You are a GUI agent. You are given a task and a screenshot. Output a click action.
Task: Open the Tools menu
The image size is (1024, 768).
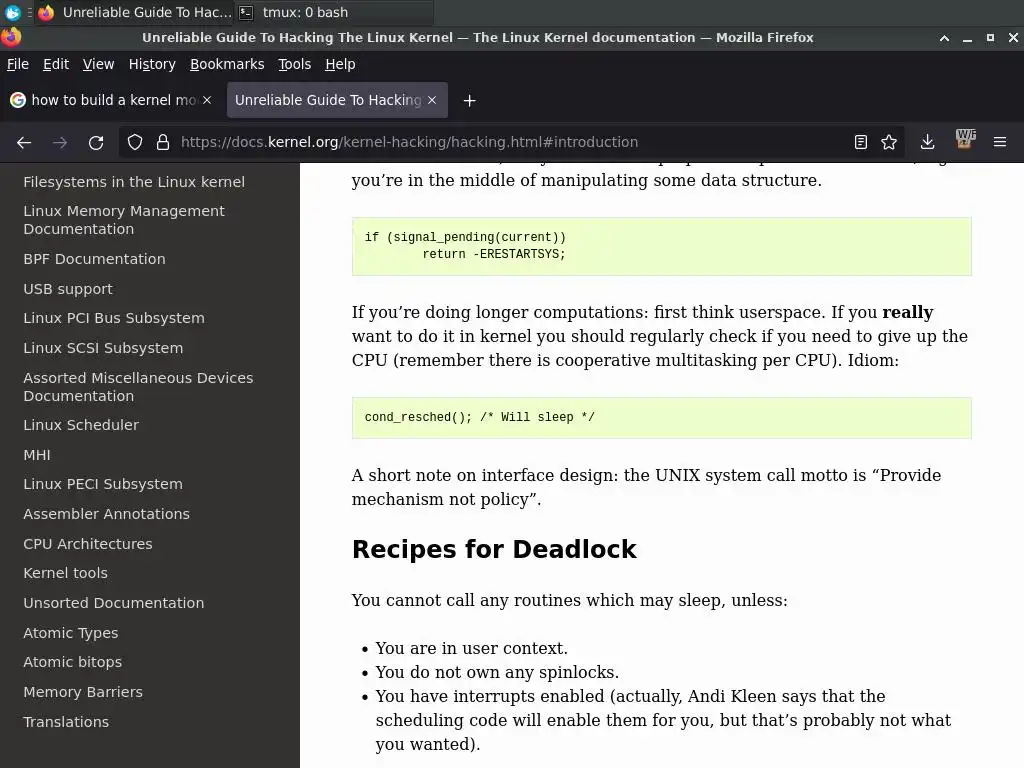(295, 64)
